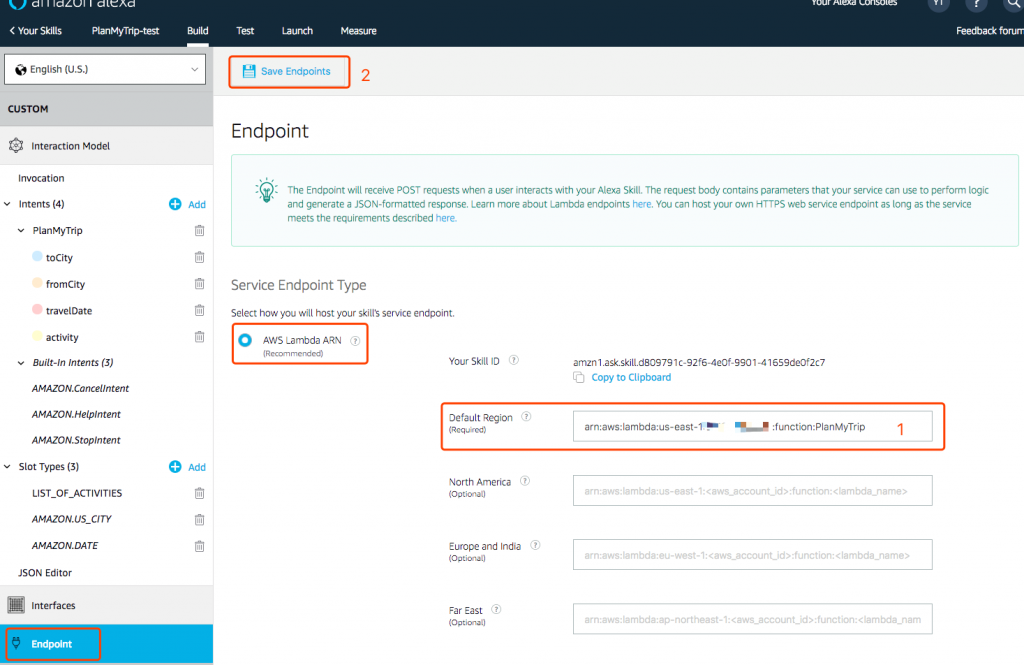Switch to the Test tab

[245, 31]
